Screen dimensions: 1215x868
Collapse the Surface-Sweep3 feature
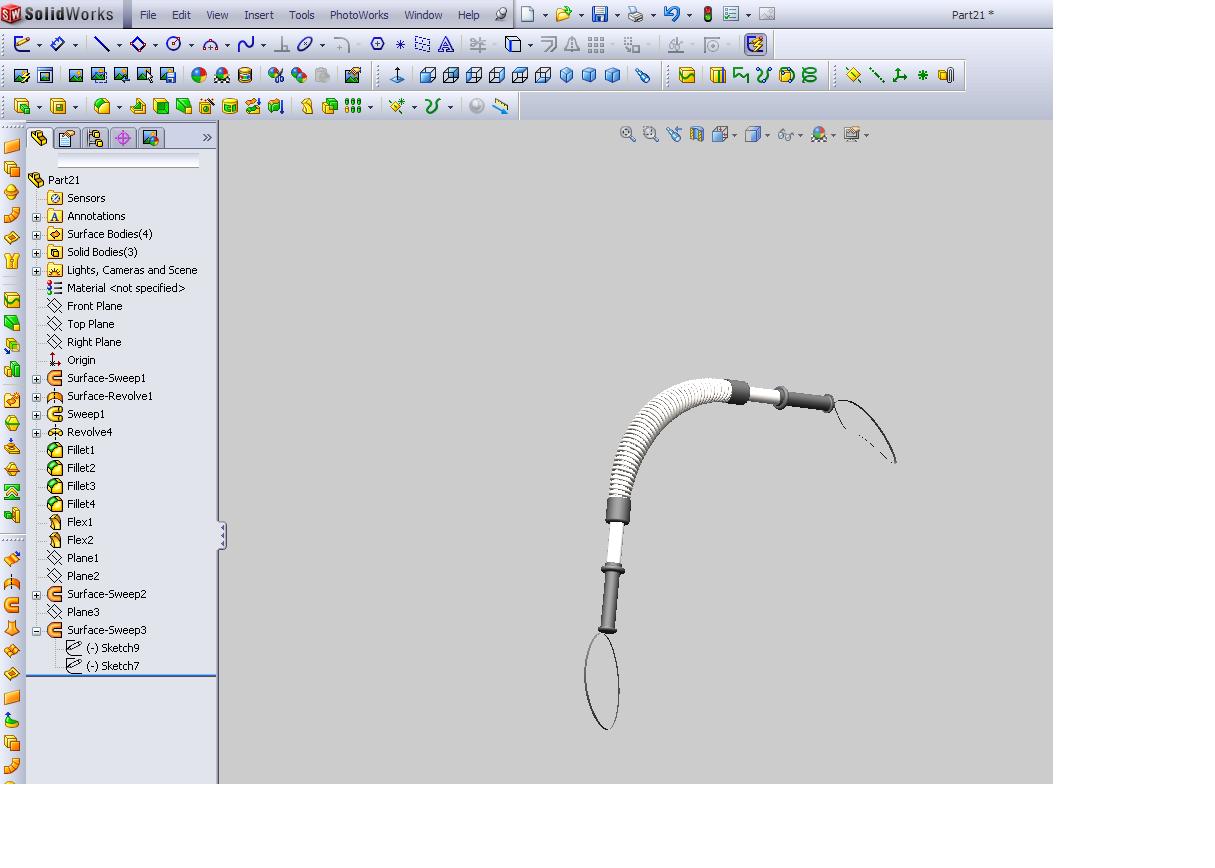pyautogui.click(x=37, y=631)
